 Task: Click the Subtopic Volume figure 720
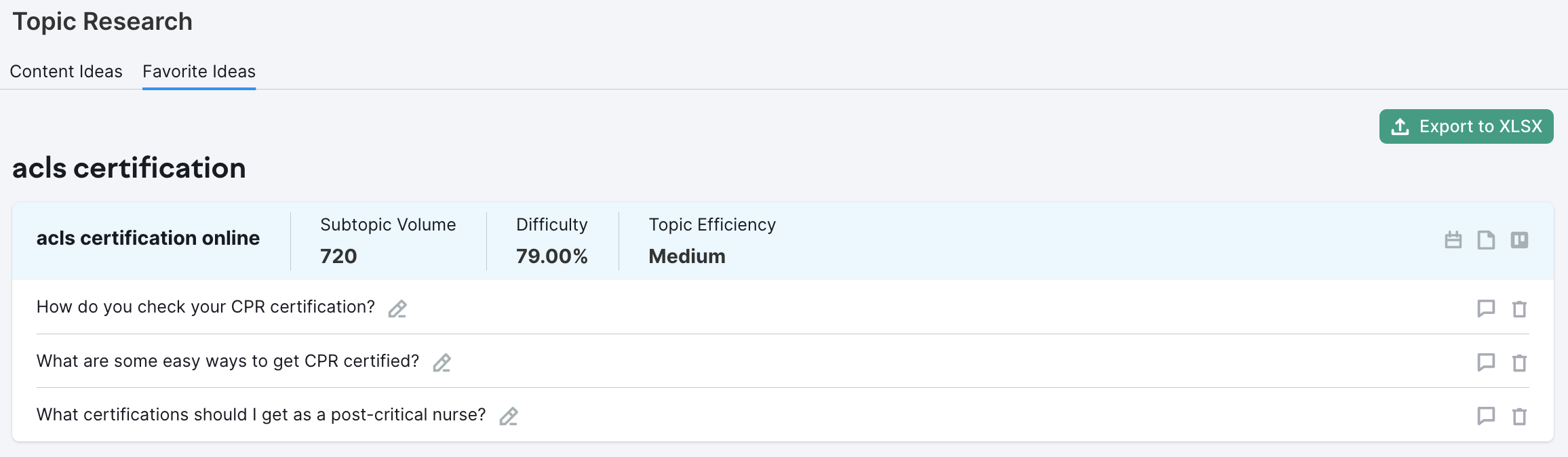click(338, 256)
